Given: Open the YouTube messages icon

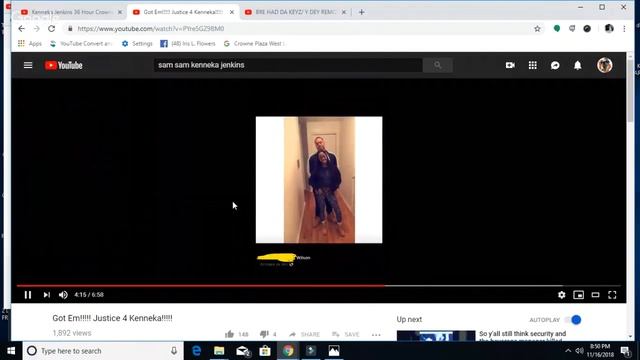Looking at the screenshot, I should pyautogui.click(x=555, y=65).
